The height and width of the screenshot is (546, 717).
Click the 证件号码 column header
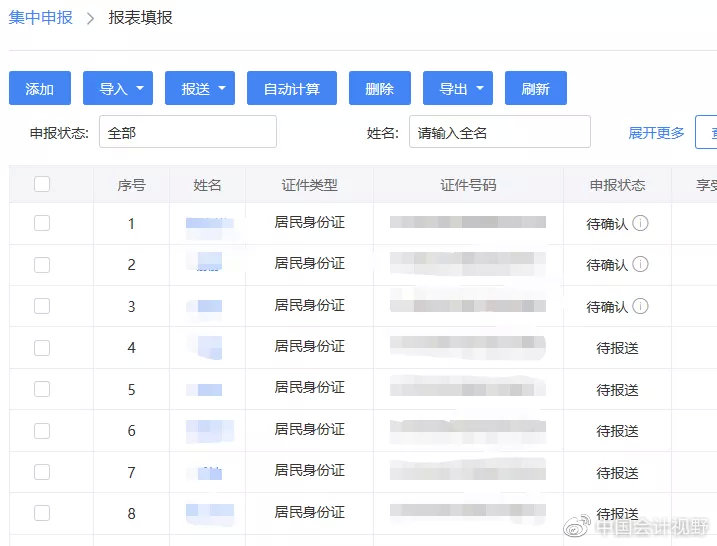point(468,185)
